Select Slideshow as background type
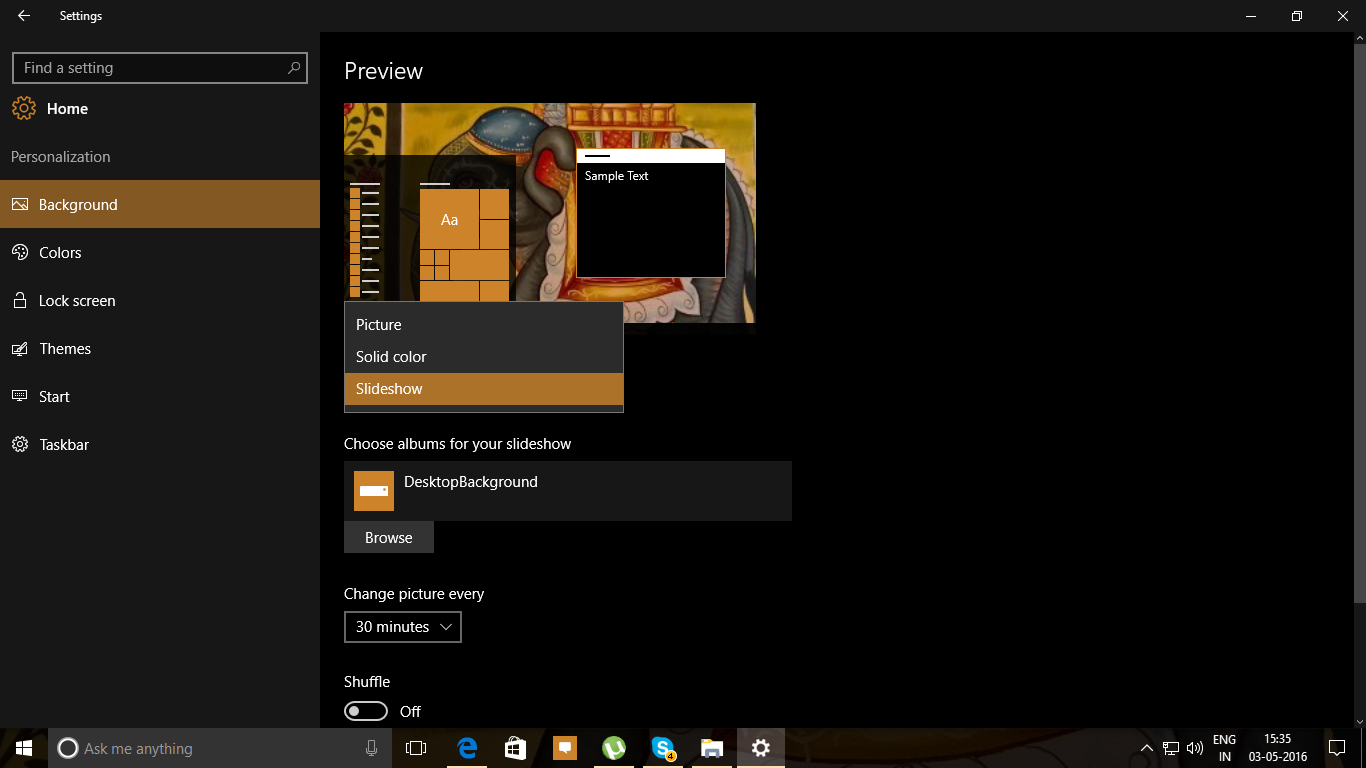Image resolution: width=1366 pixels, height=768 pixels. pos(388,388)
